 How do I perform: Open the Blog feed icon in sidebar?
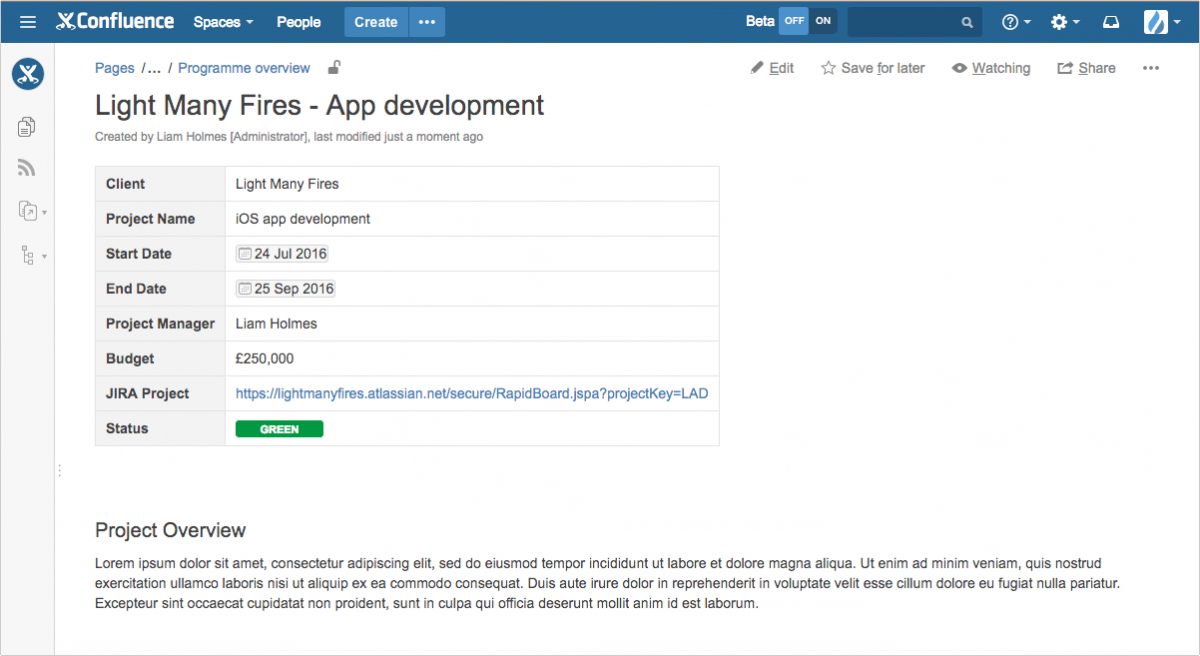[27, 168]
